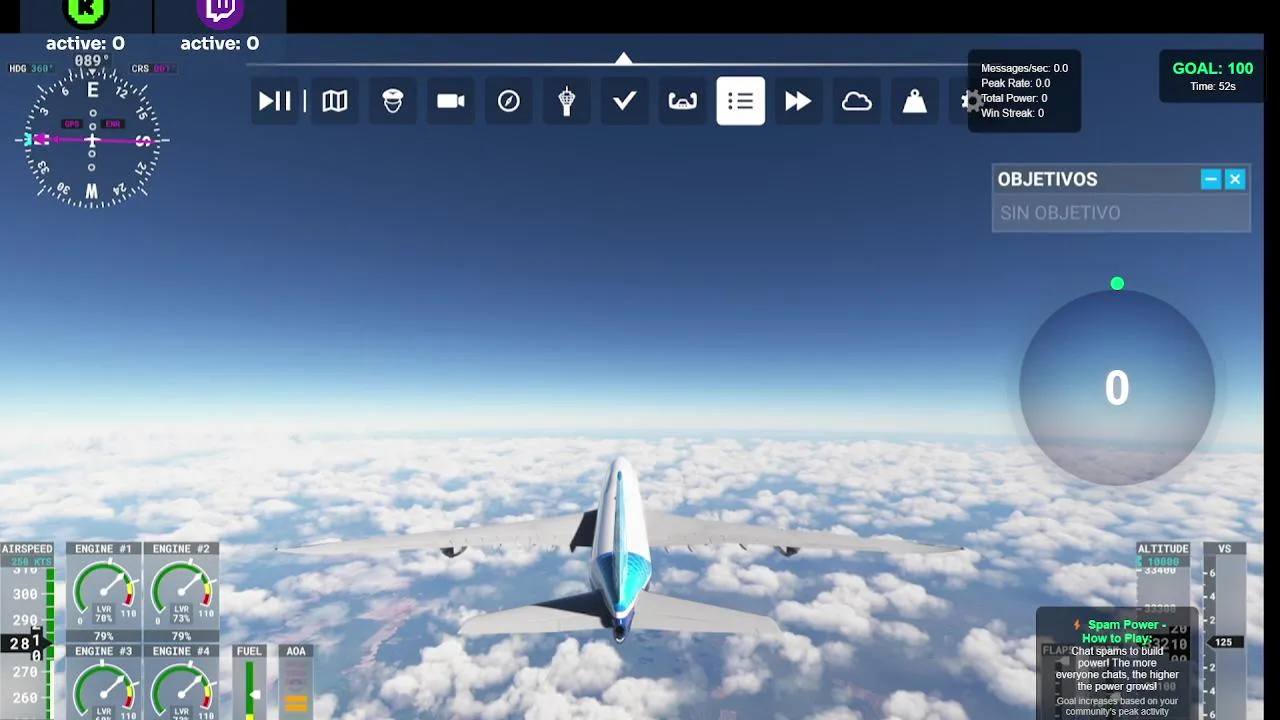
Task: Minimize the OBJETIVOS panel
Action: coord(1211,179)
